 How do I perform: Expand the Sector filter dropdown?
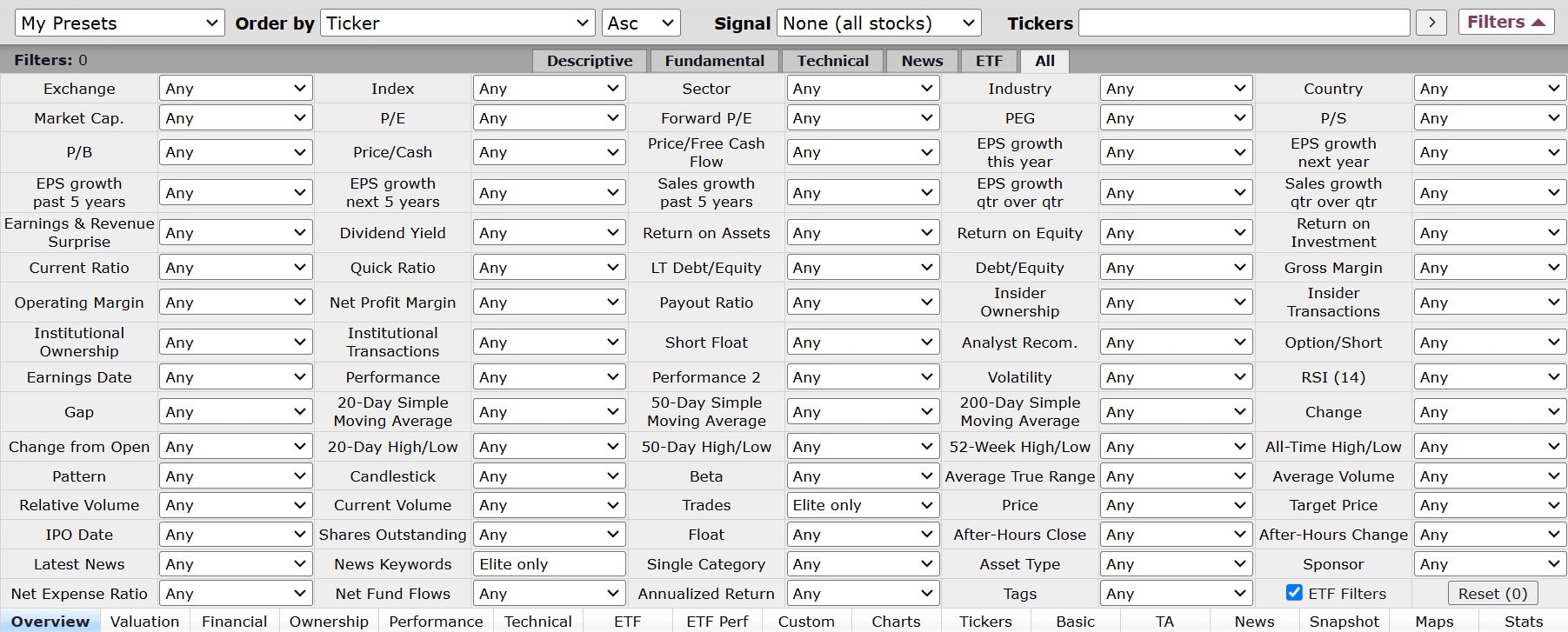coord(862,89)
